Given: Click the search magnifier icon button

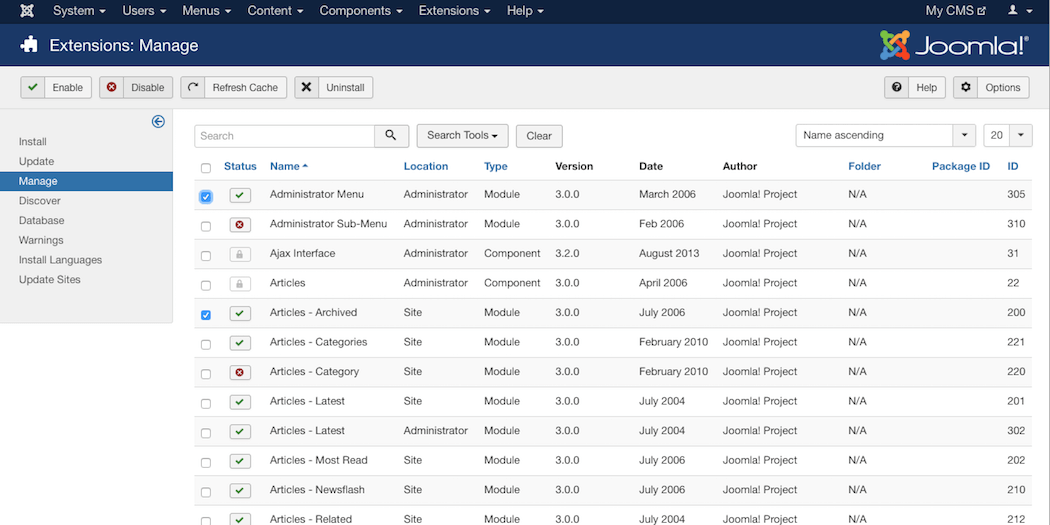Looking at the screenshot, I should pos(391,136).
